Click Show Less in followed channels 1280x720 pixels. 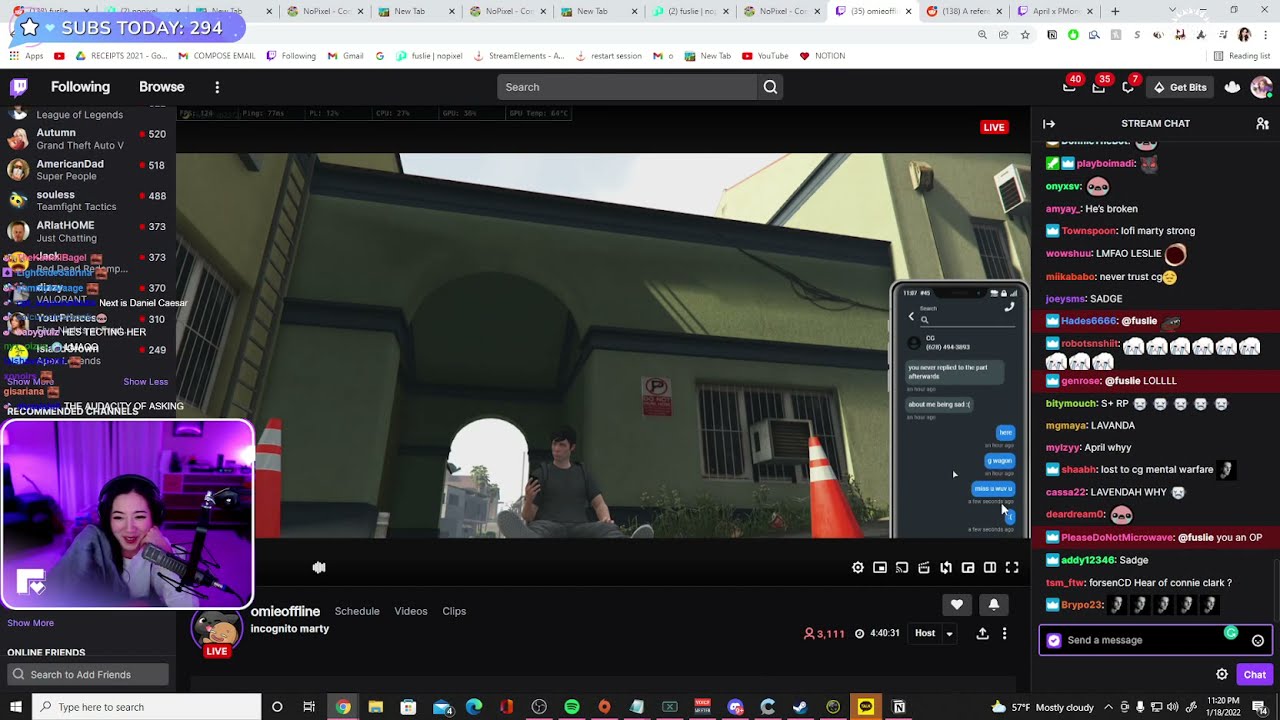click(x=146, y=381)
